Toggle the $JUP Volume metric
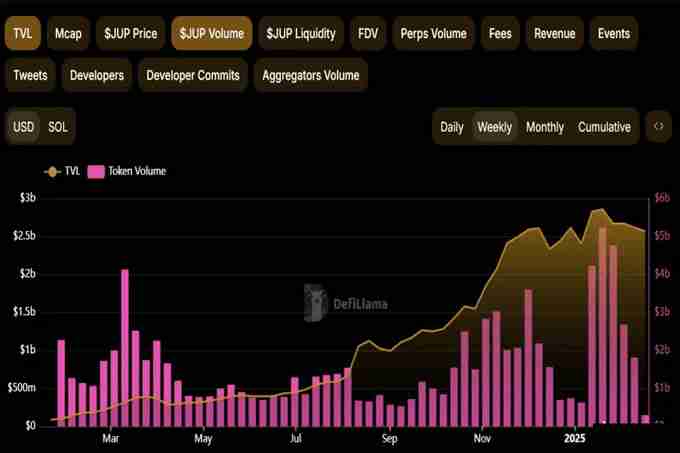680x453 pixels. click(x=211, y=33)
